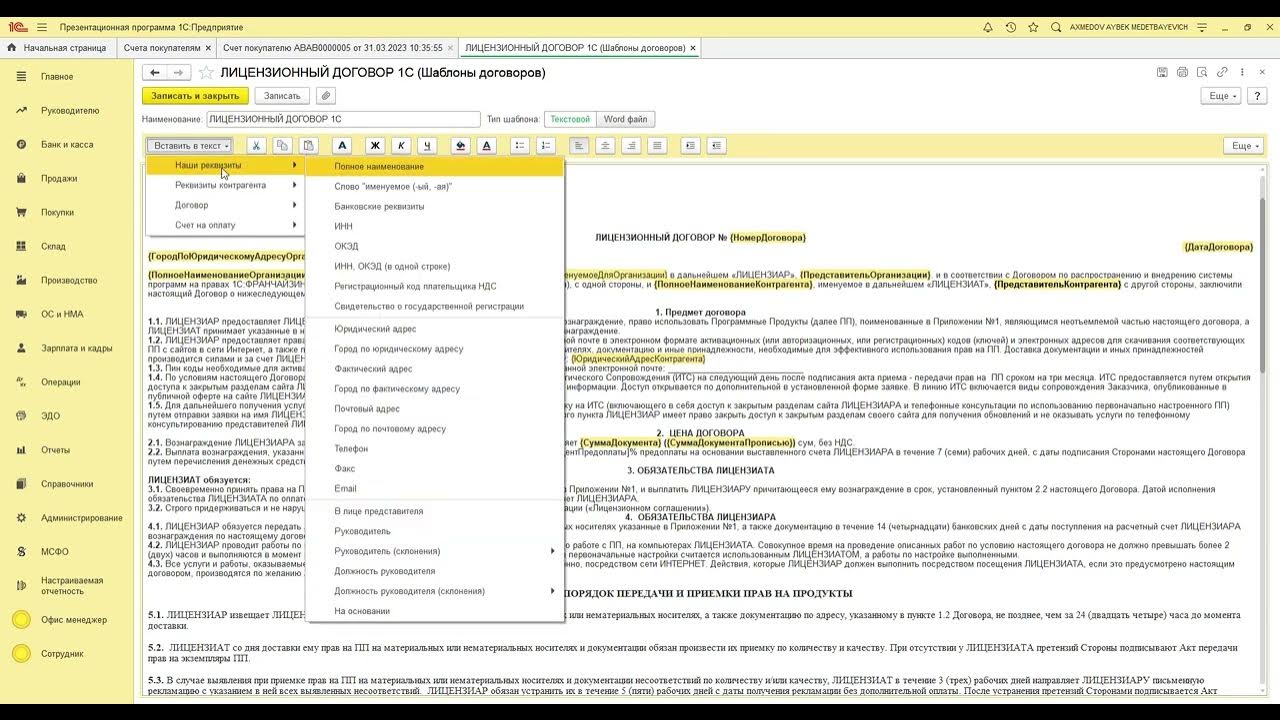Click the 'Наименование' input field
This screenshot has width=1280, height=720.
(x=343, y=119)
